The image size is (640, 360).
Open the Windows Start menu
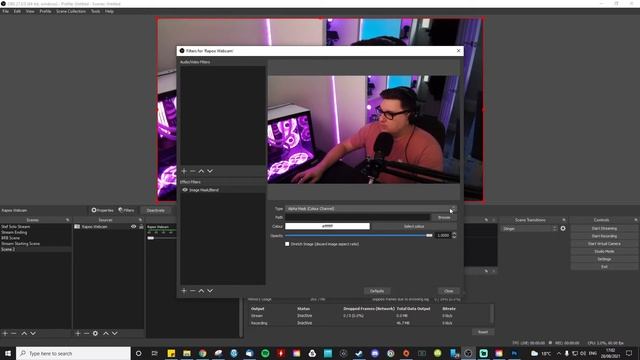click(x=8, y=353)
